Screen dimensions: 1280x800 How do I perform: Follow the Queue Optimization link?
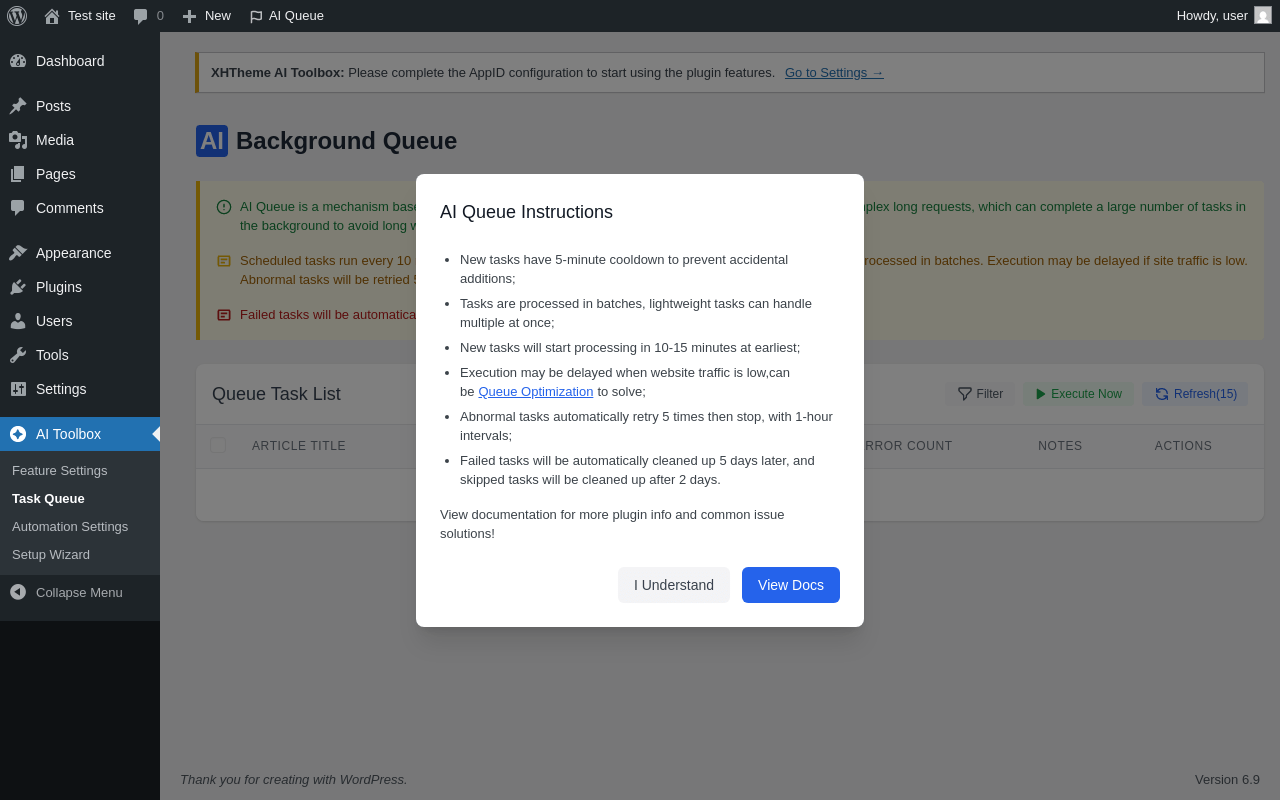(x=536, y=392)
